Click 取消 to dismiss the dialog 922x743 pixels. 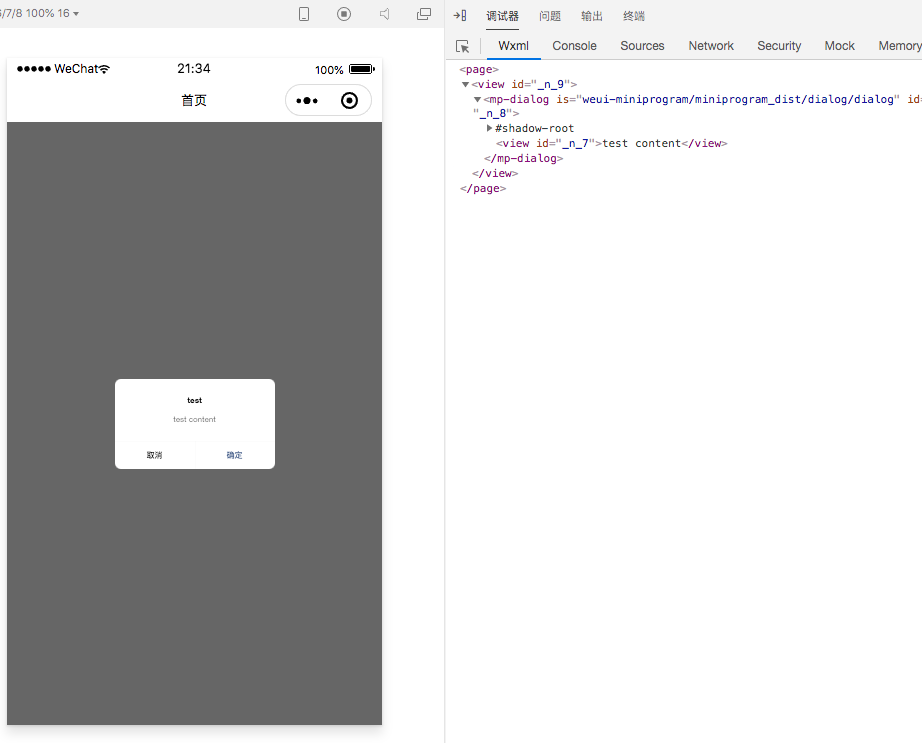point(155,455)
